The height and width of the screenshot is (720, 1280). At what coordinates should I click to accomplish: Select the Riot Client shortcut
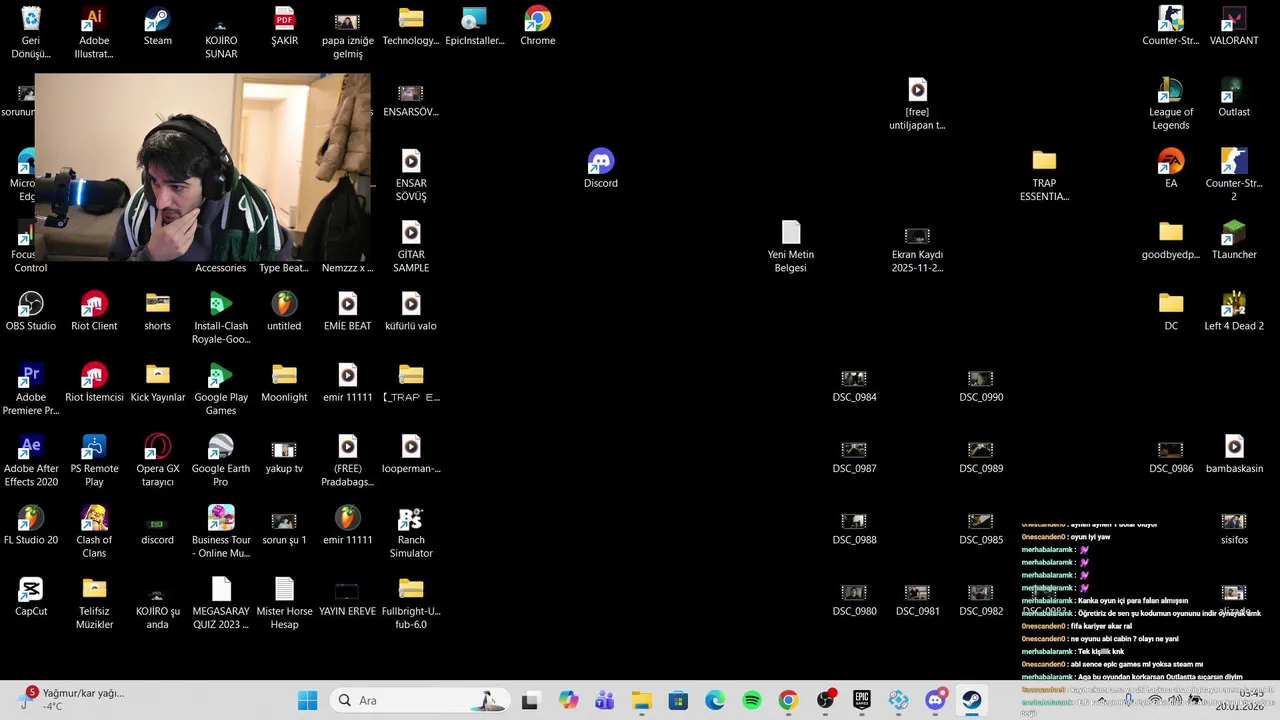pos(94,312)
